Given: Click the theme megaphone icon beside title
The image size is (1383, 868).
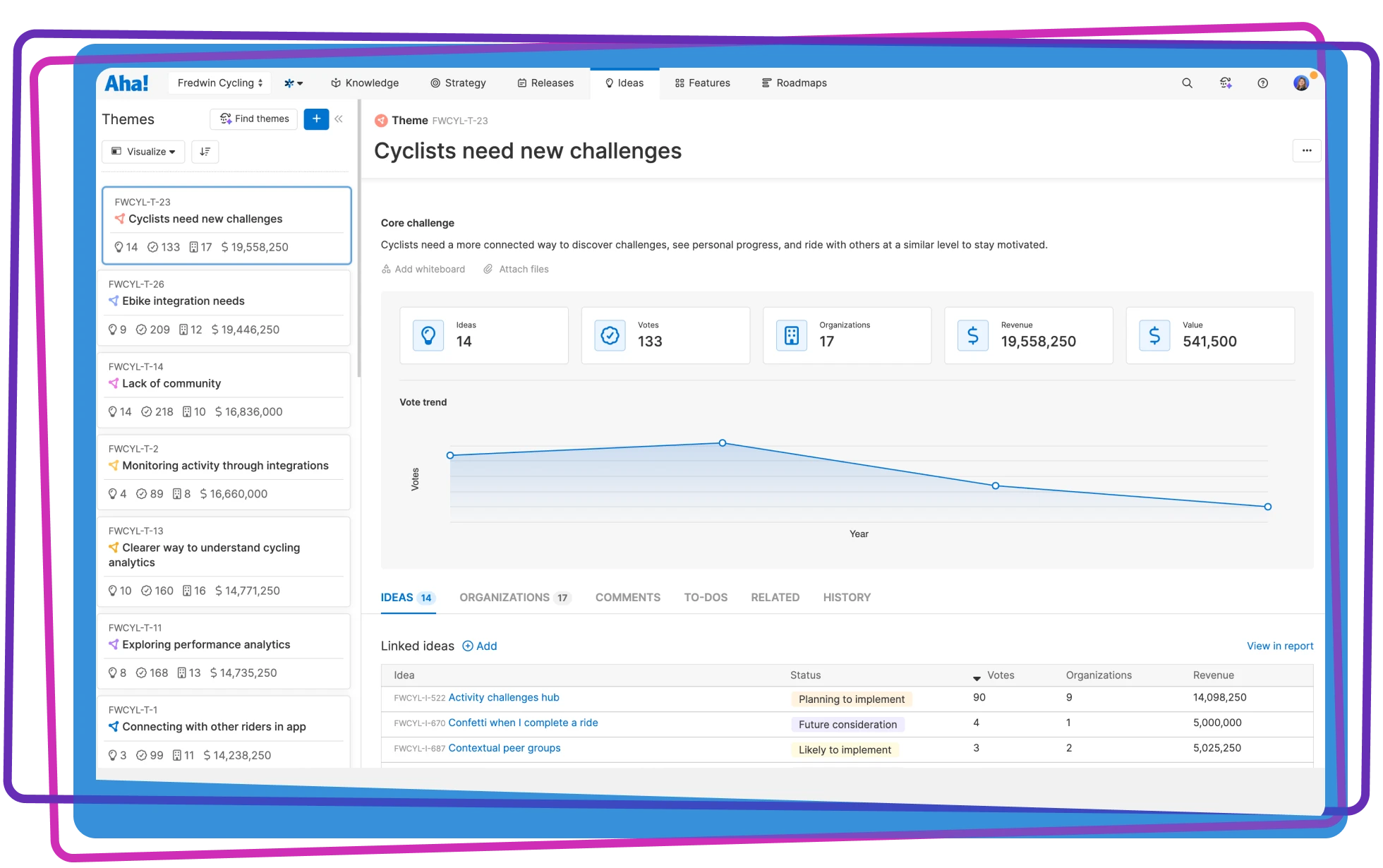Looking at the screenshot, I should pos(381,121).
